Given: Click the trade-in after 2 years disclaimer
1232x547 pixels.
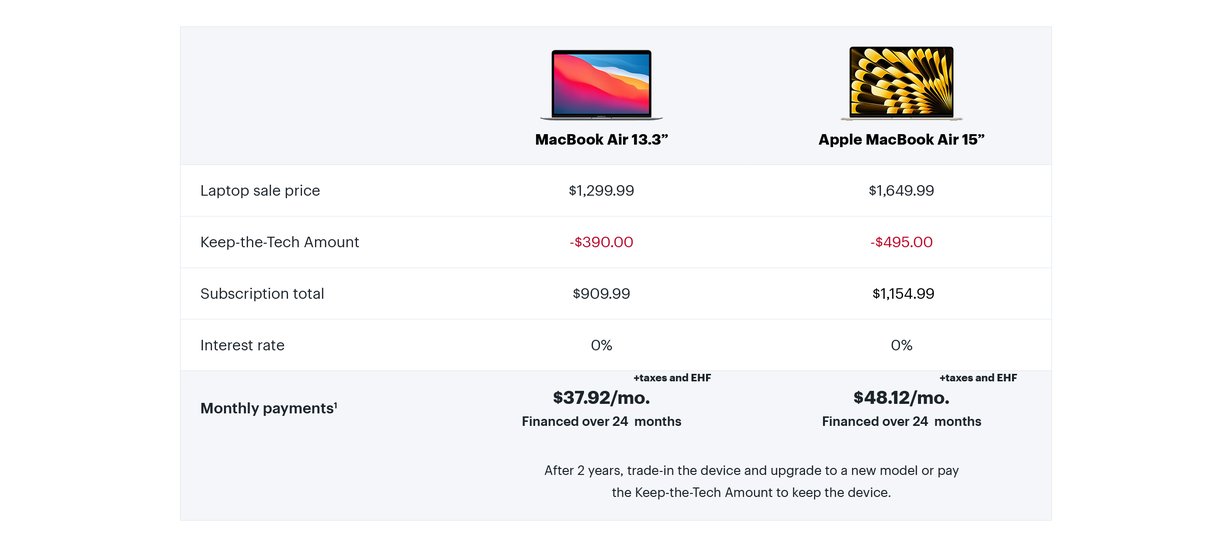Looking at the screenshot, I should tap(751, 481).
